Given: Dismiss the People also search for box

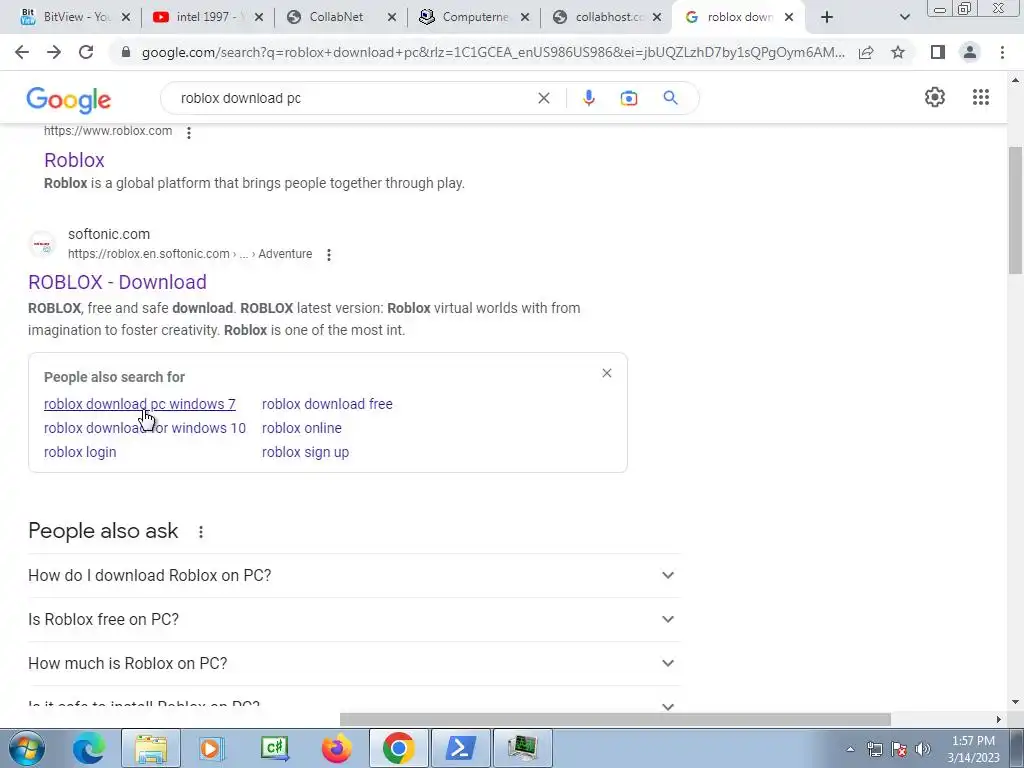Looking at the screenshot, I should (607, 373).
